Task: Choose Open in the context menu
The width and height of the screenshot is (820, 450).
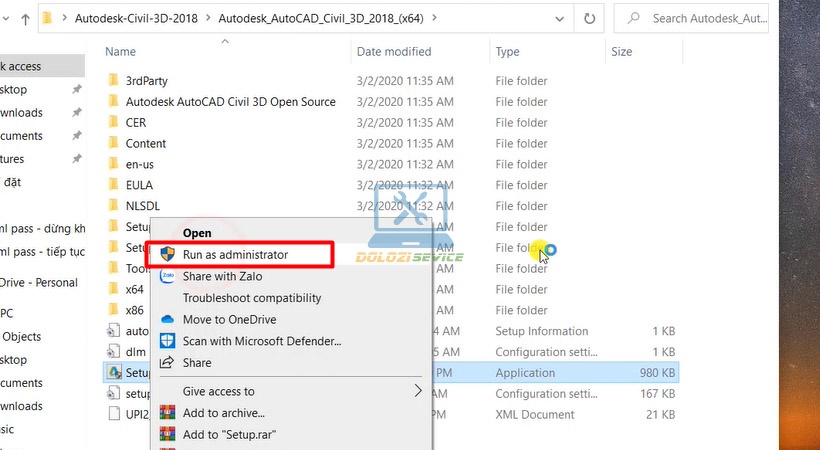Action: pyautogui.click(x=197, y=233)
